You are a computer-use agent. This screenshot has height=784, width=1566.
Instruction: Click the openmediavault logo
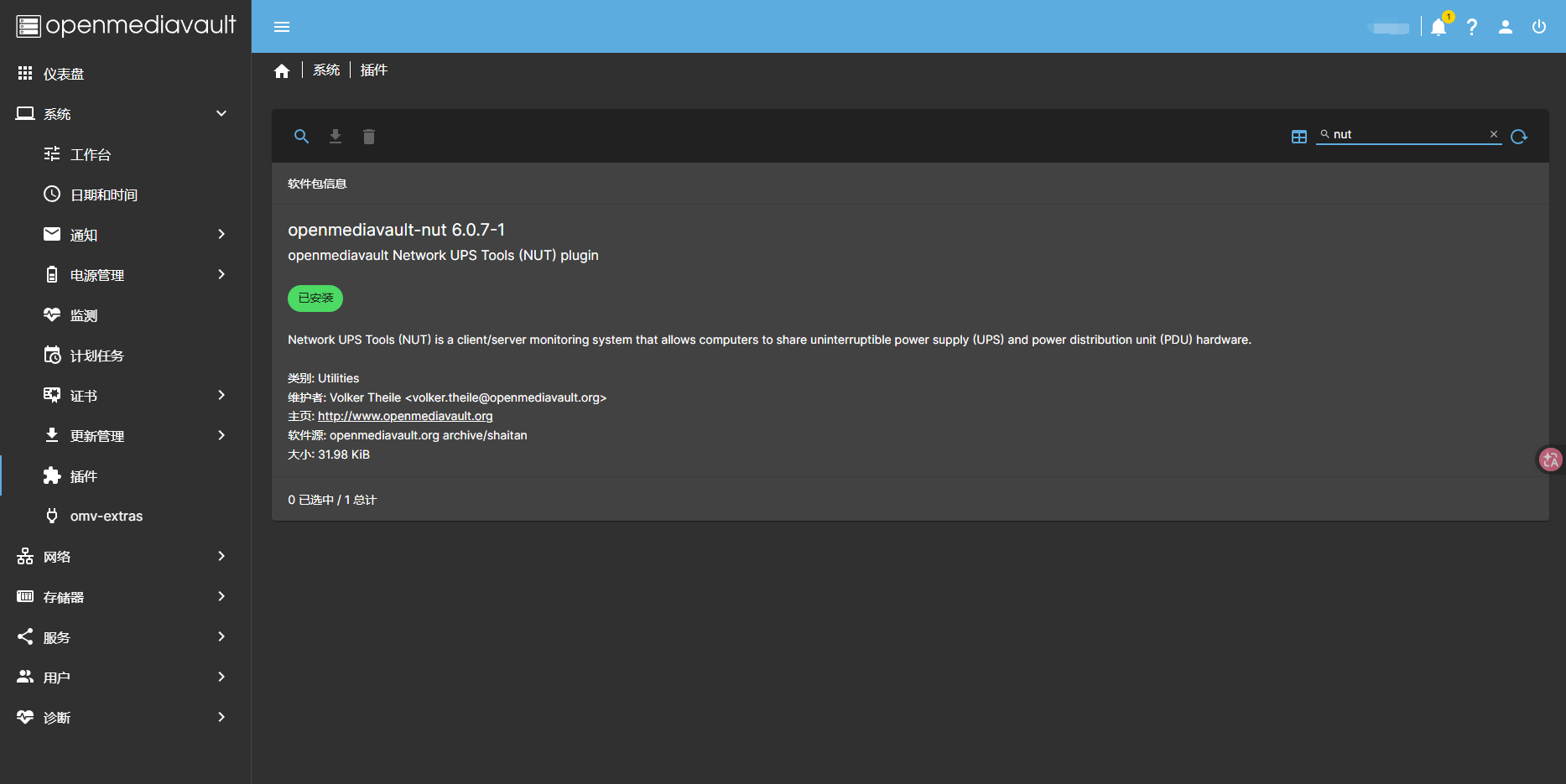click(126, 26)
